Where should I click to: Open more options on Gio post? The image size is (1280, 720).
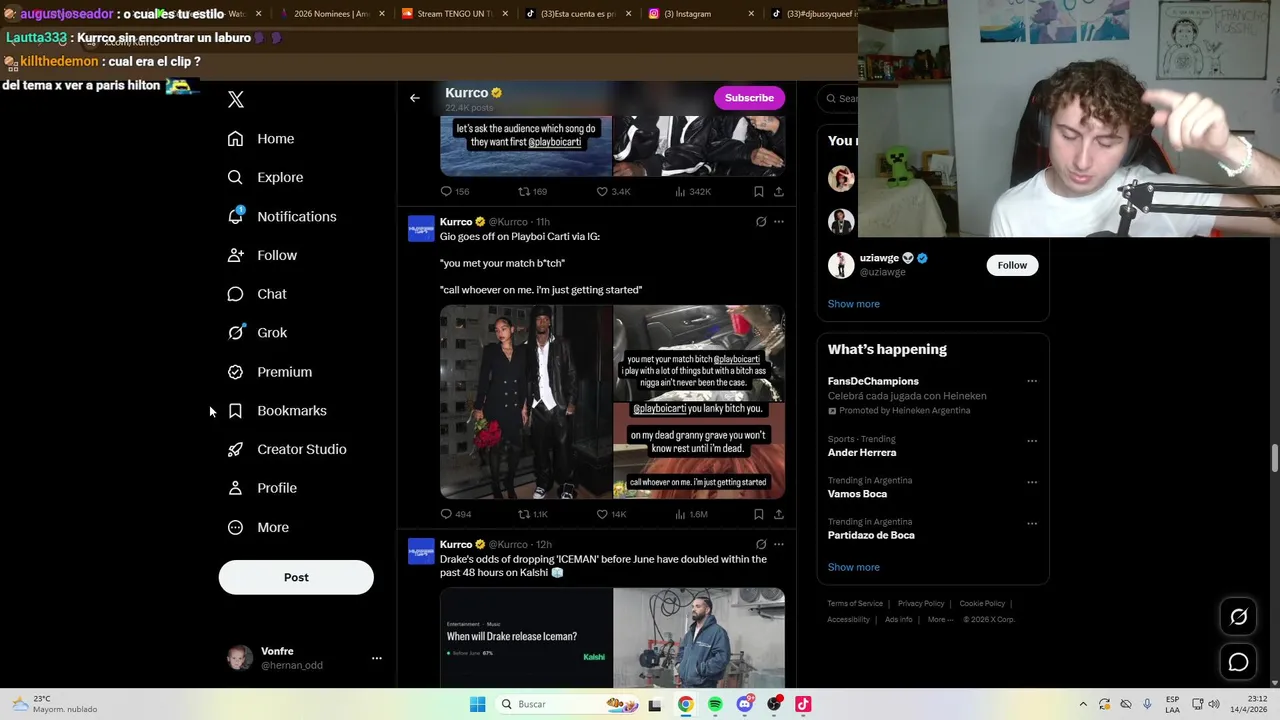(x=779, y=222)
